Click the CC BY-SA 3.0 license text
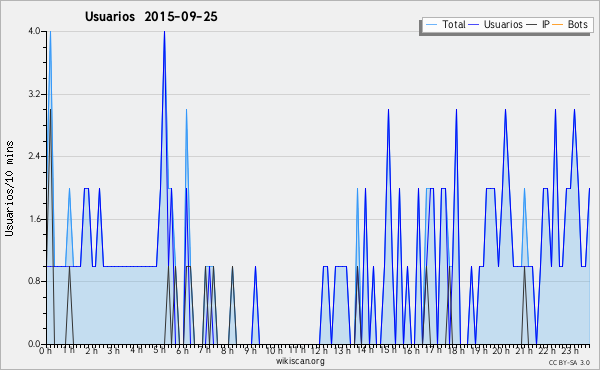 [x=569, y=363]
